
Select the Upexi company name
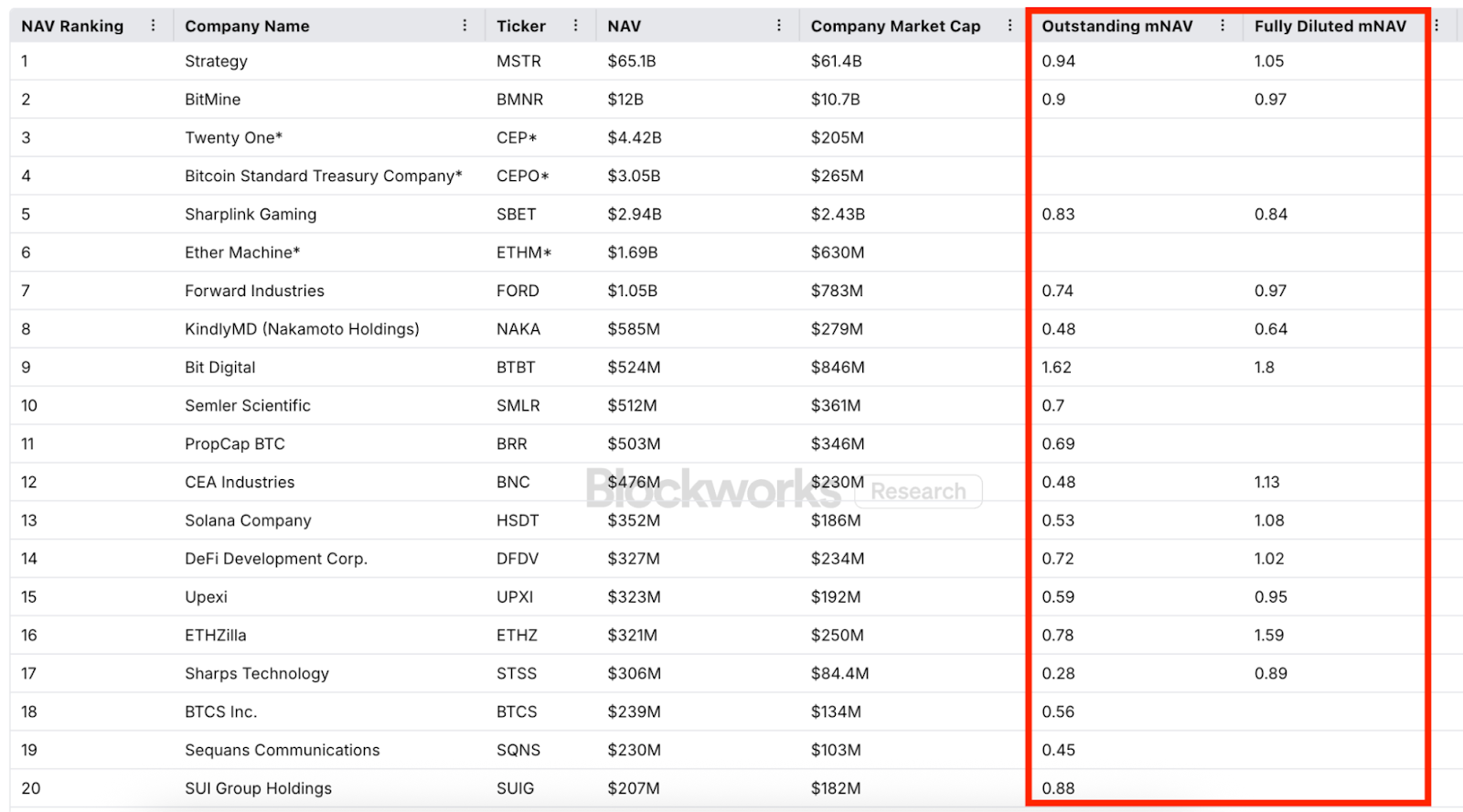click(x=206, y=597)
